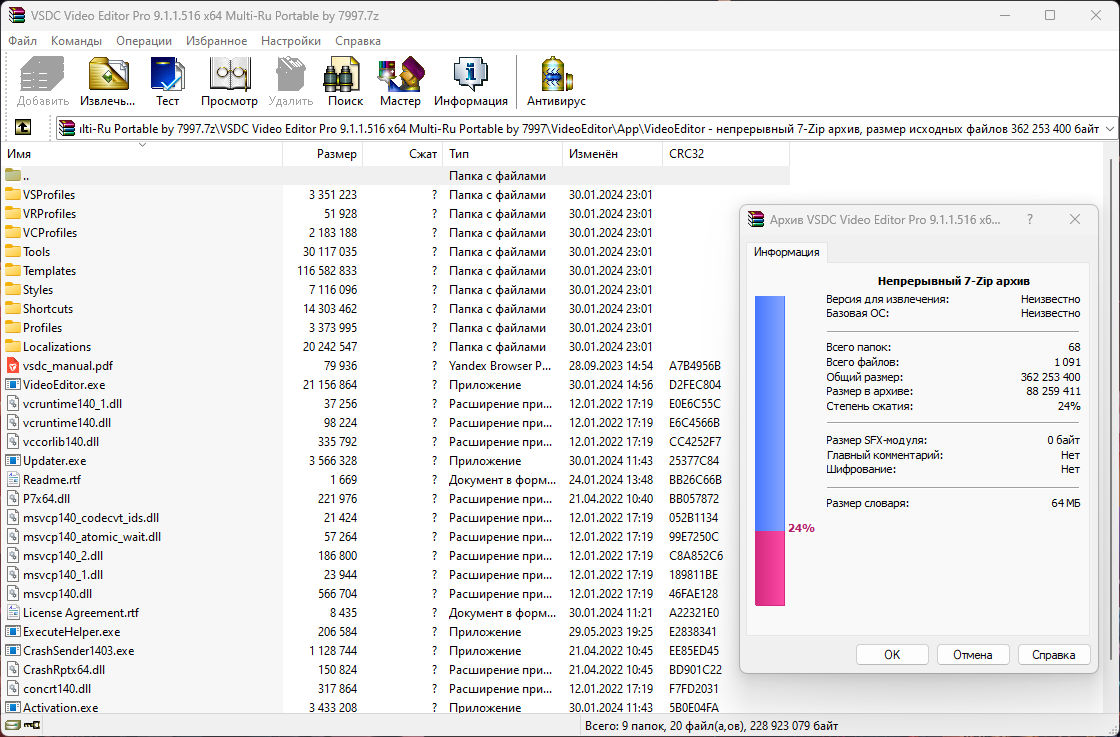This screenshot has height=737, width=1120.
Task: Open the Избранное menu
Action: point(216,41)
